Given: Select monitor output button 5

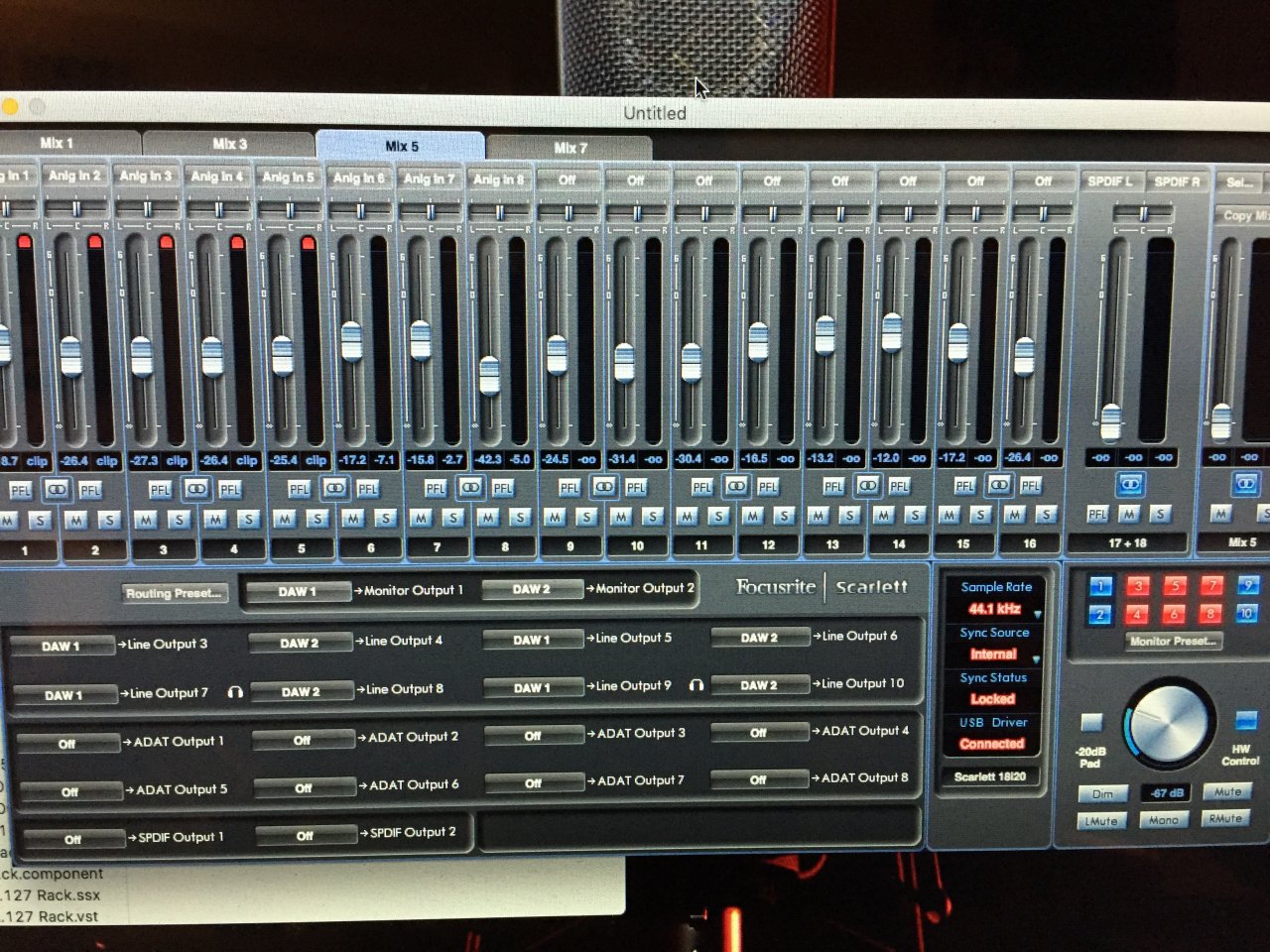Looking at the screenshot, I should [1175, 586].
